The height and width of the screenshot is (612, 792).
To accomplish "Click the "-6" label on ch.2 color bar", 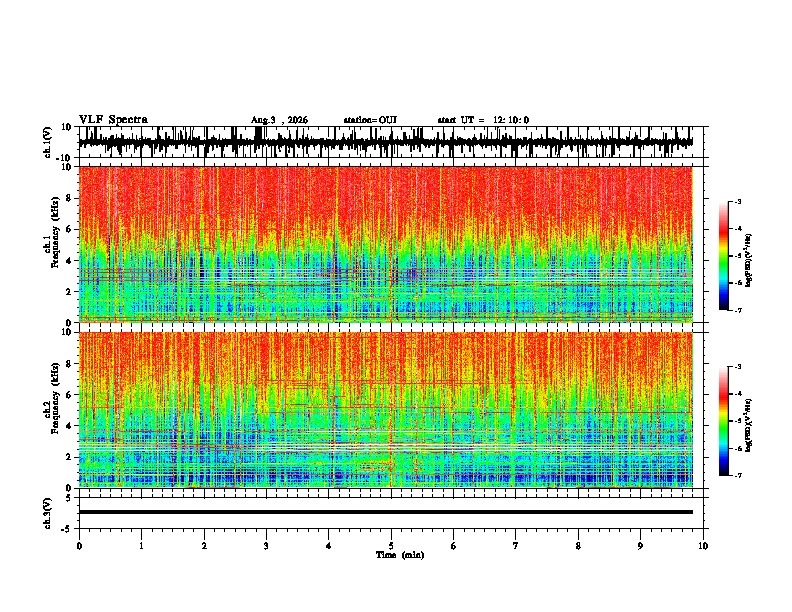I will pos(738,448).
